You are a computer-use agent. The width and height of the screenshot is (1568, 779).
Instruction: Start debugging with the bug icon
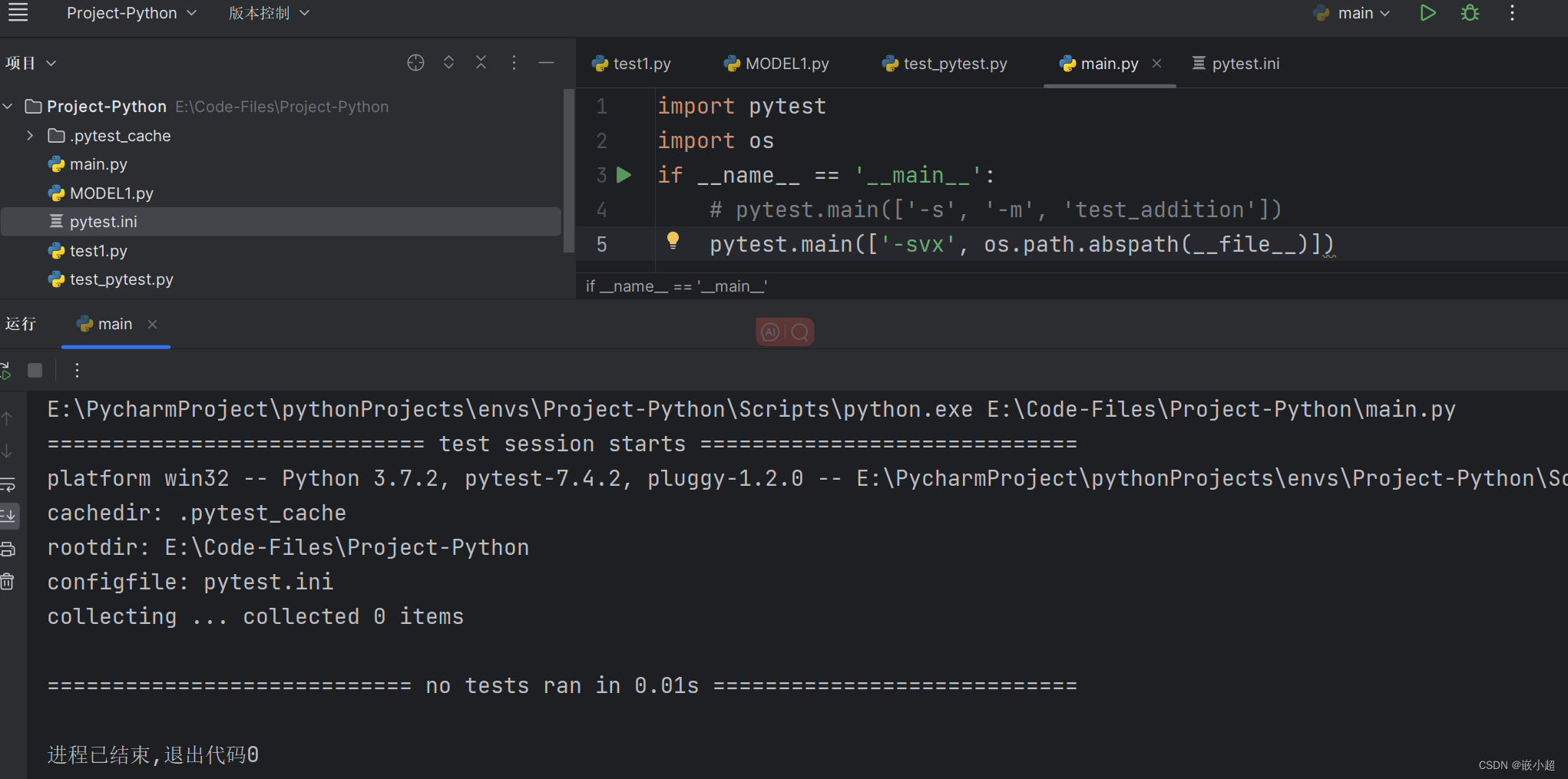tap(1470, 13)
